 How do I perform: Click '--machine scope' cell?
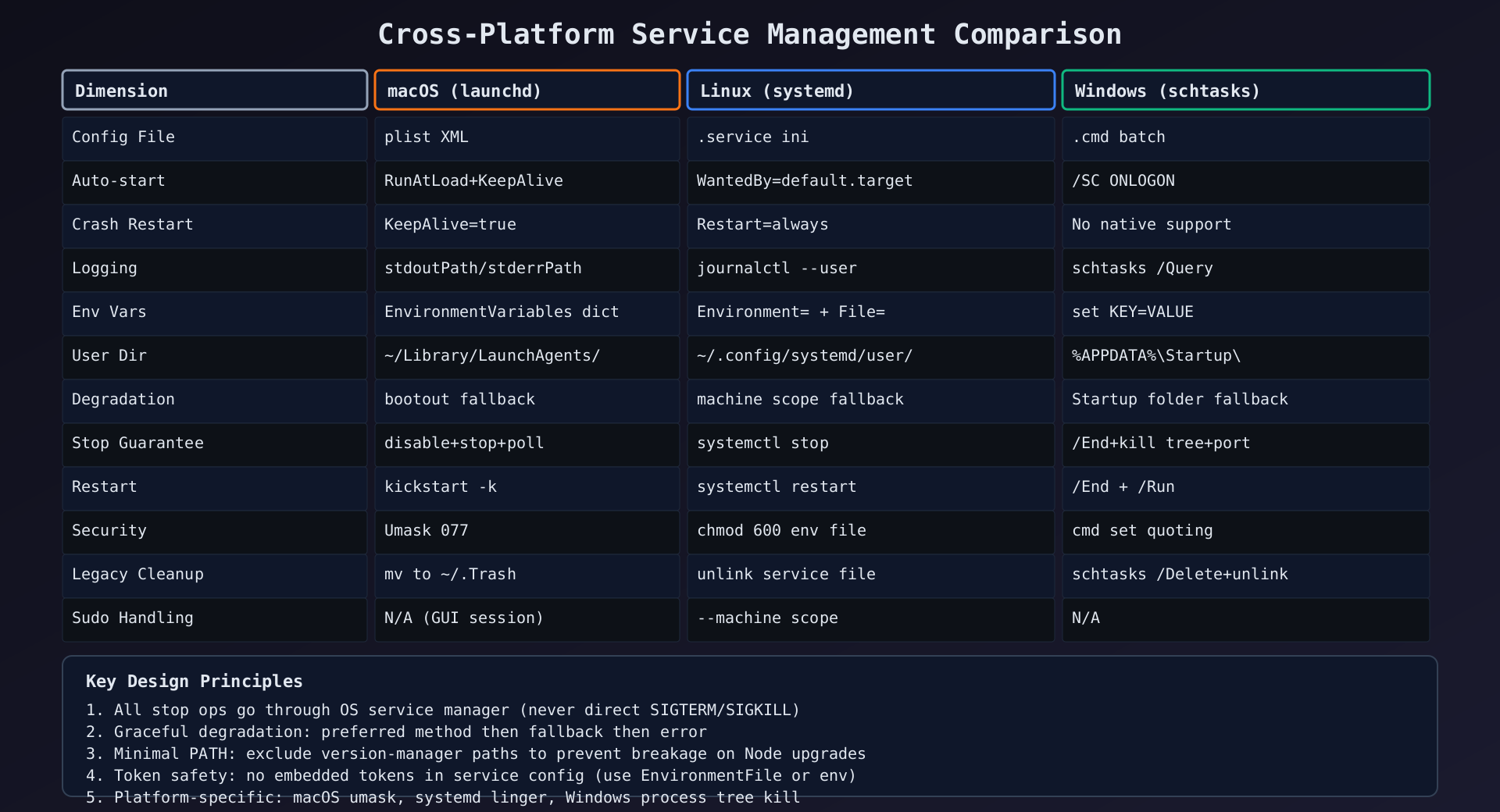coord(871,620)
